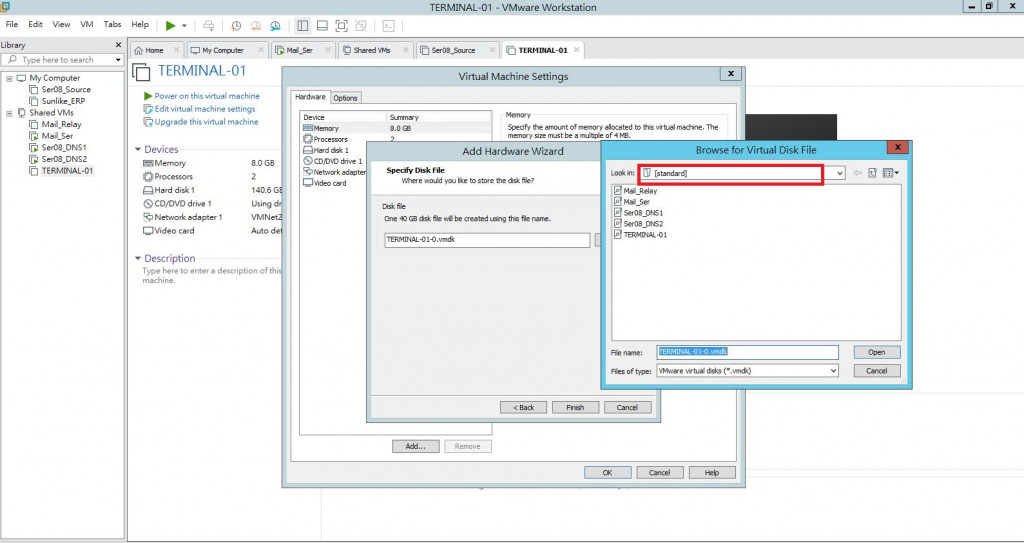Screen dimensions: 1024x543
Task: Select Ser08_DNS2 in the Library tree
Action: [x=64, y=159]
